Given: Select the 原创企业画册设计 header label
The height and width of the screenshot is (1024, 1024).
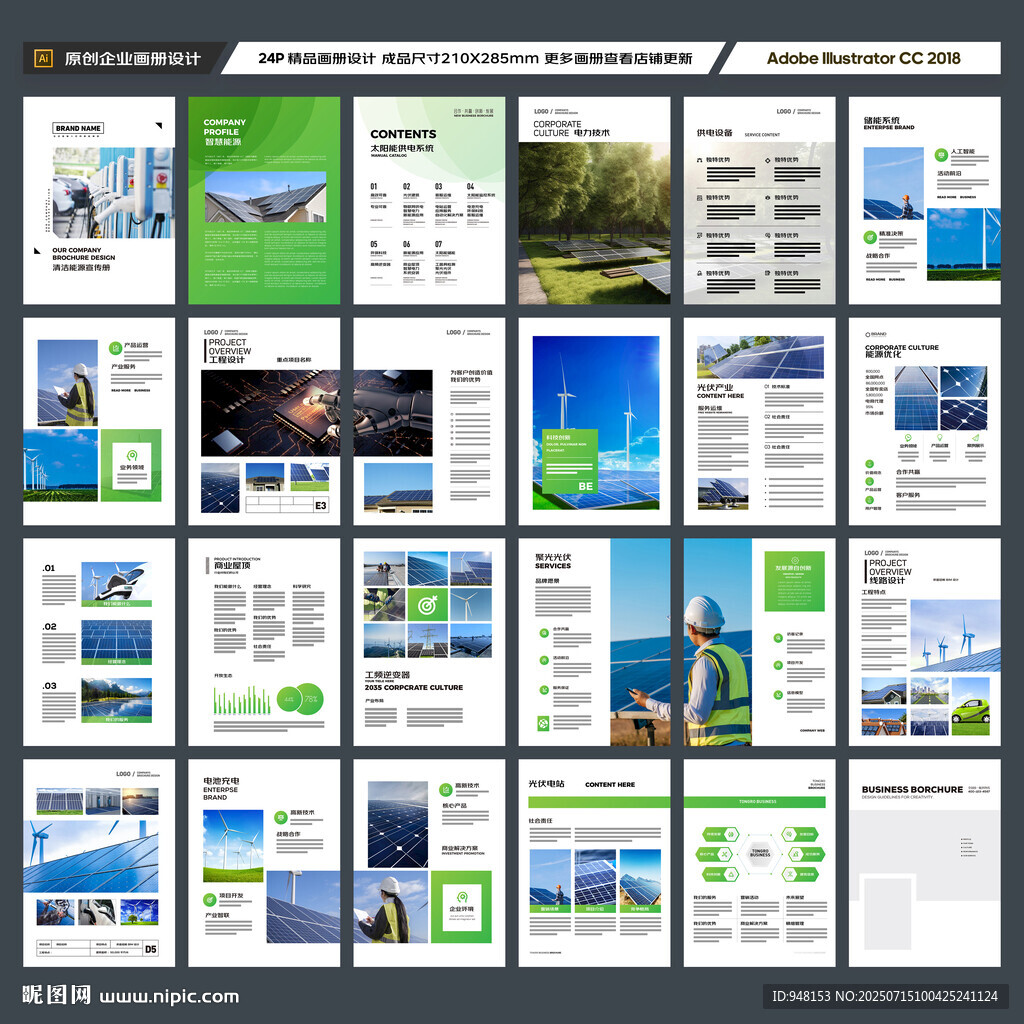Looking at the screenshot, I should point(132,59).
